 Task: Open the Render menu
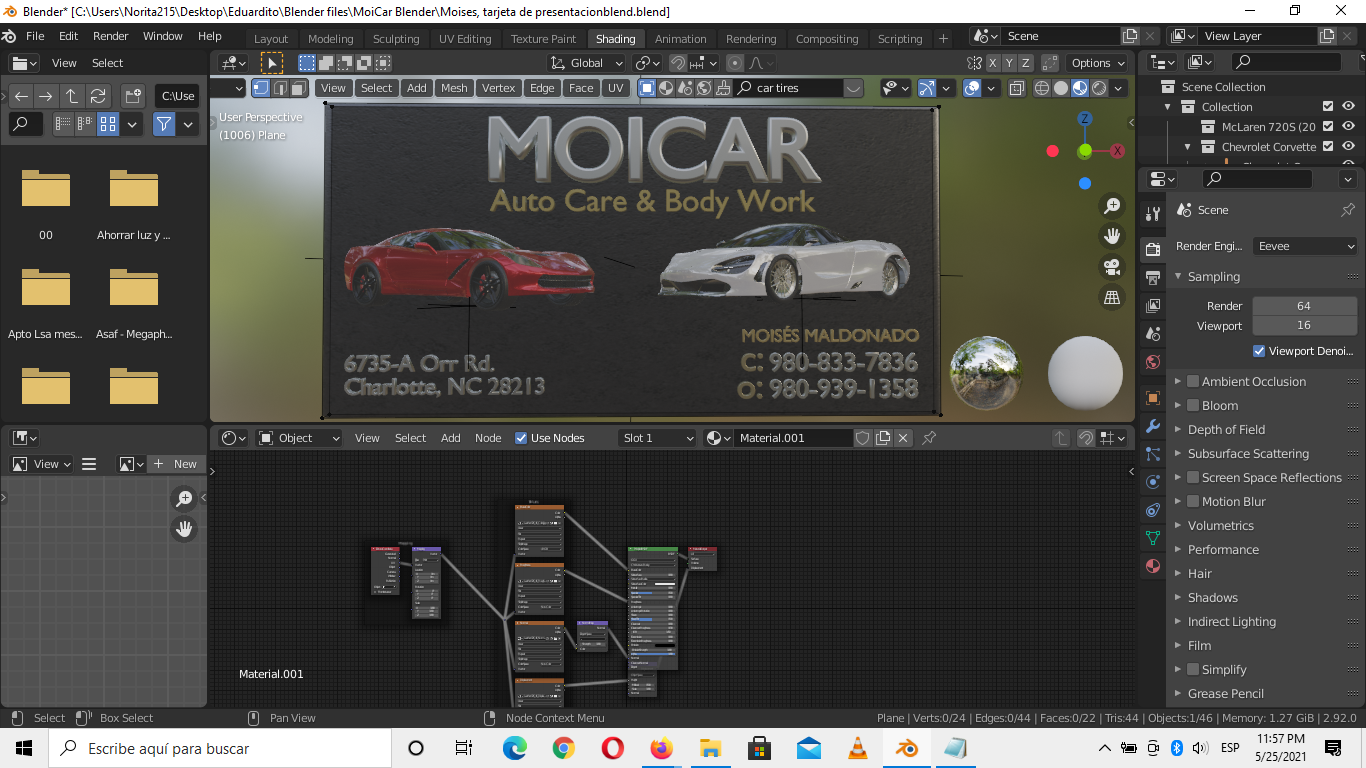click(x=111, y=36)
